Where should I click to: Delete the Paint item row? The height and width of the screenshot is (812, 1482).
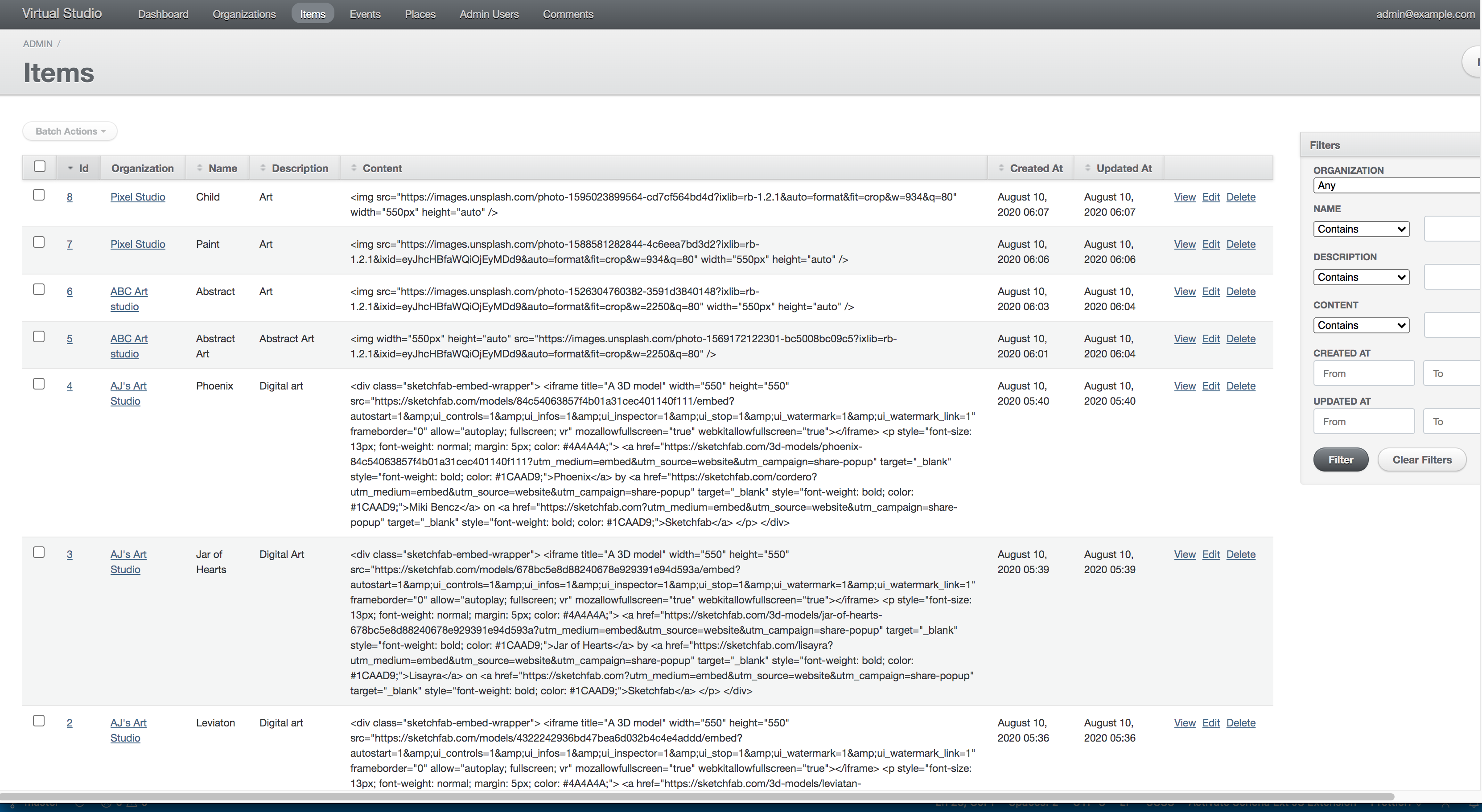click(1240, 244)
